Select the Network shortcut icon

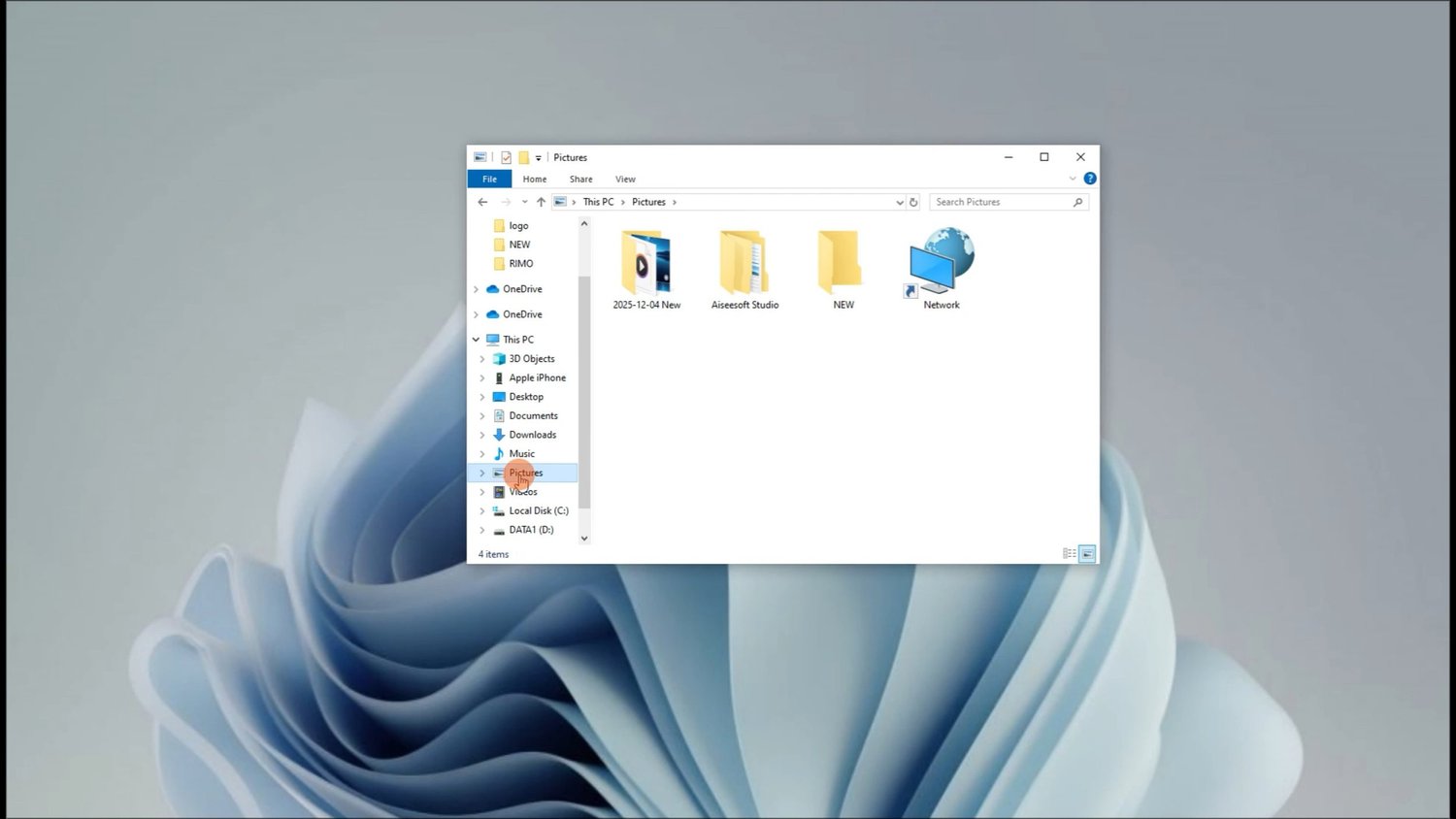click(941, 268)
